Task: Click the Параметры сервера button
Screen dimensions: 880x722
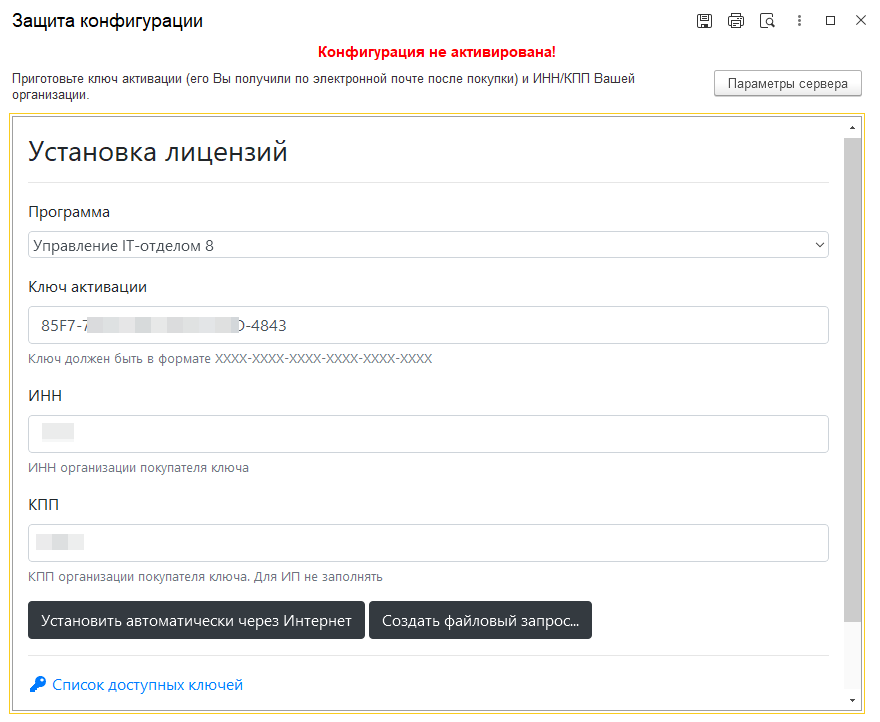Action: [786, 83]
